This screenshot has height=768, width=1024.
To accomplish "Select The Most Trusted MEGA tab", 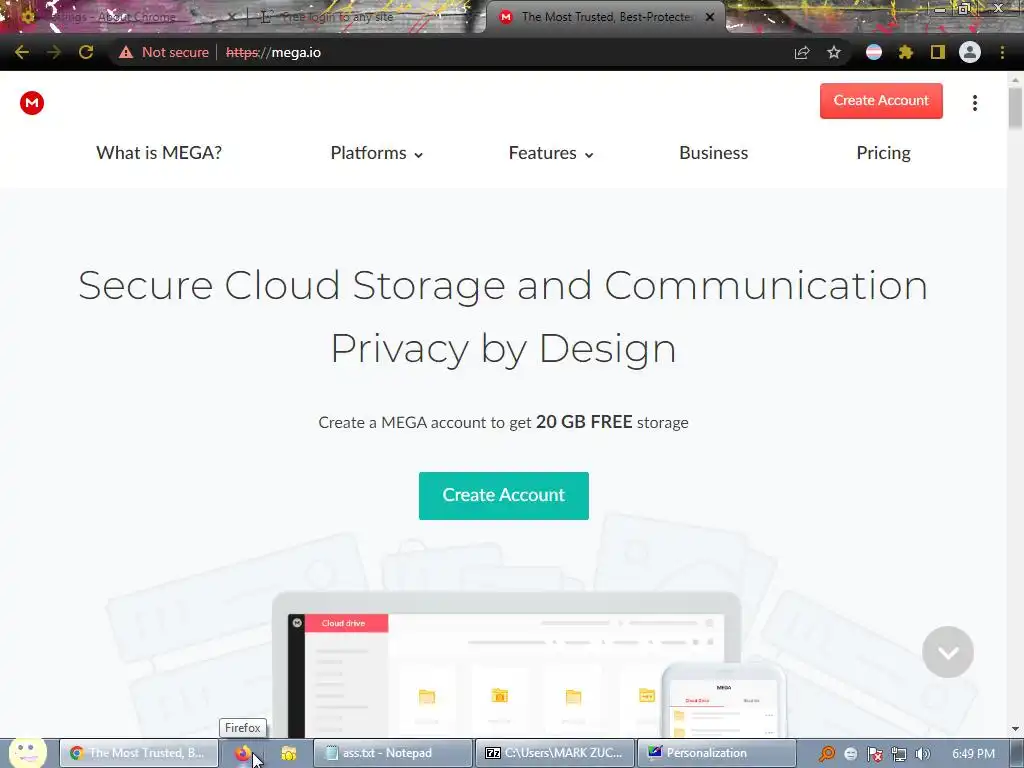I will [x=604, y=18].
